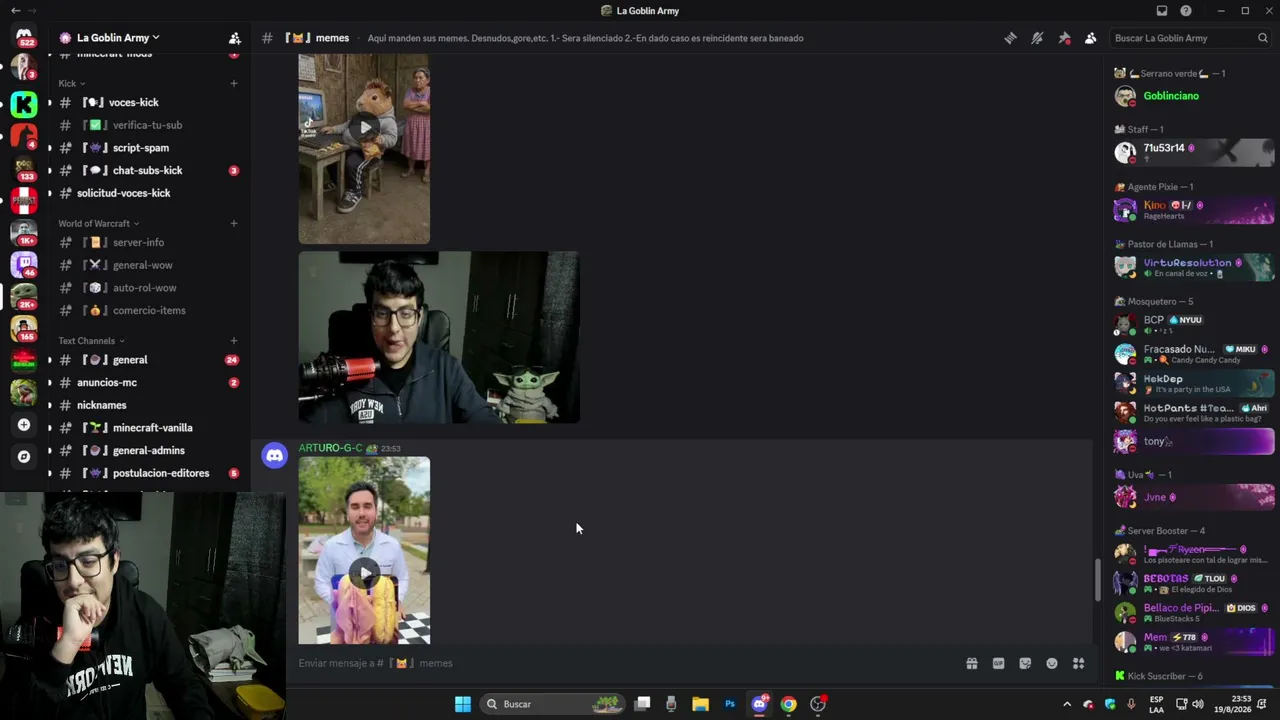This screenshot has height=720, width=1280.
Task: Open the general text channel
Action: (x=148, y=360)
